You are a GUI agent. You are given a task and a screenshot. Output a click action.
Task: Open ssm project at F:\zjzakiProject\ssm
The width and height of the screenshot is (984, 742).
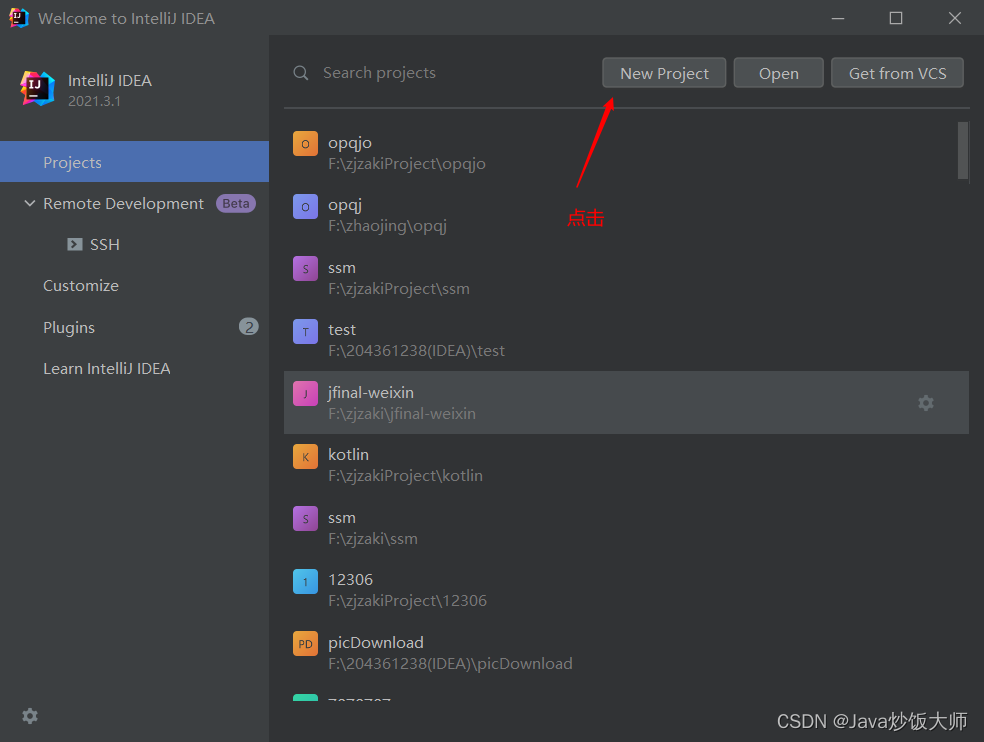click(x=626, y=277)
